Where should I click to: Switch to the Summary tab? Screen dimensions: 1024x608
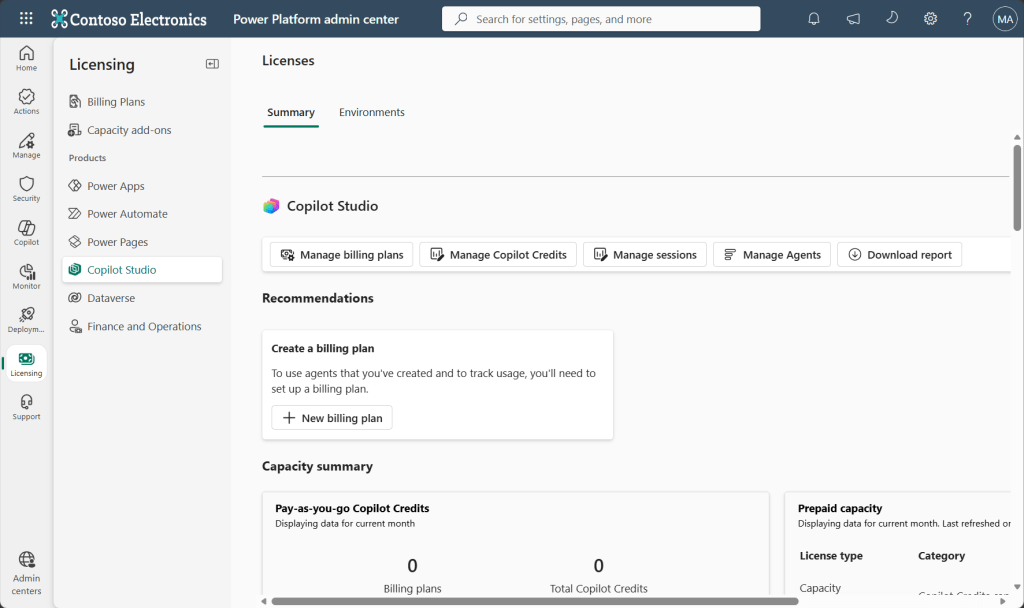click(x=291, y=112)
